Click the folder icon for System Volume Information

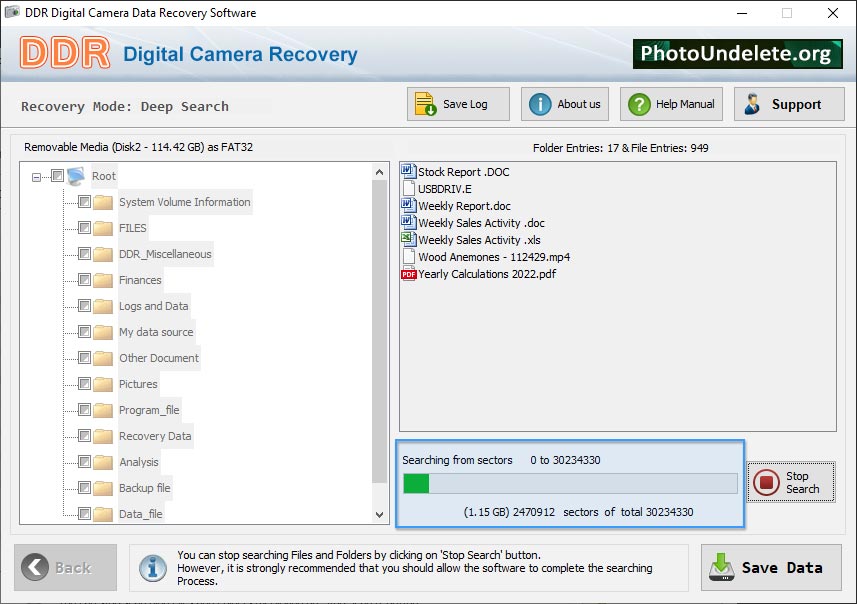pos(103,202)
